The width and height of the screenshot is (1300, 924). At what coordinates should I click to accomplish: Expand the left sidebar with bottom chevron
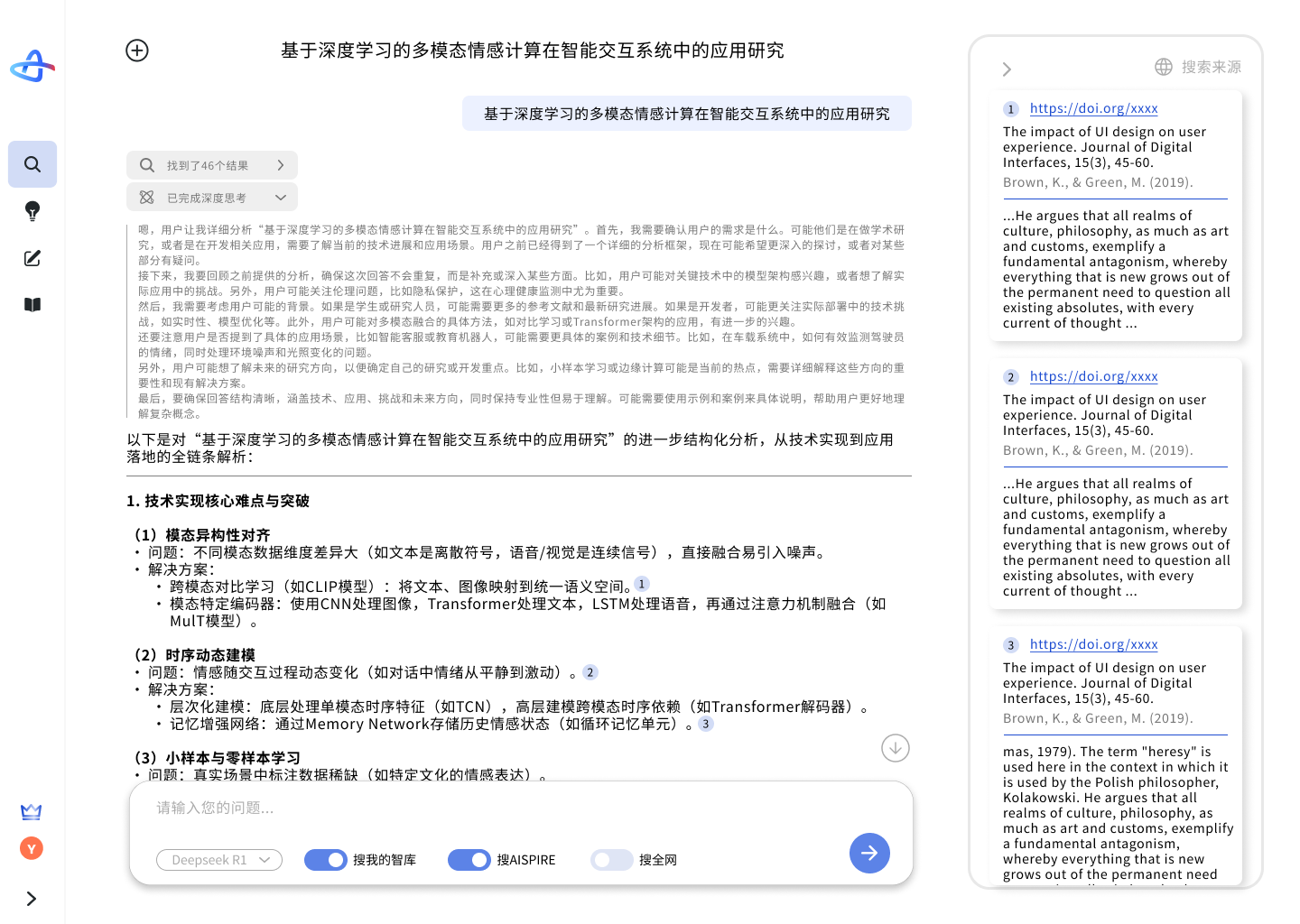32,899
